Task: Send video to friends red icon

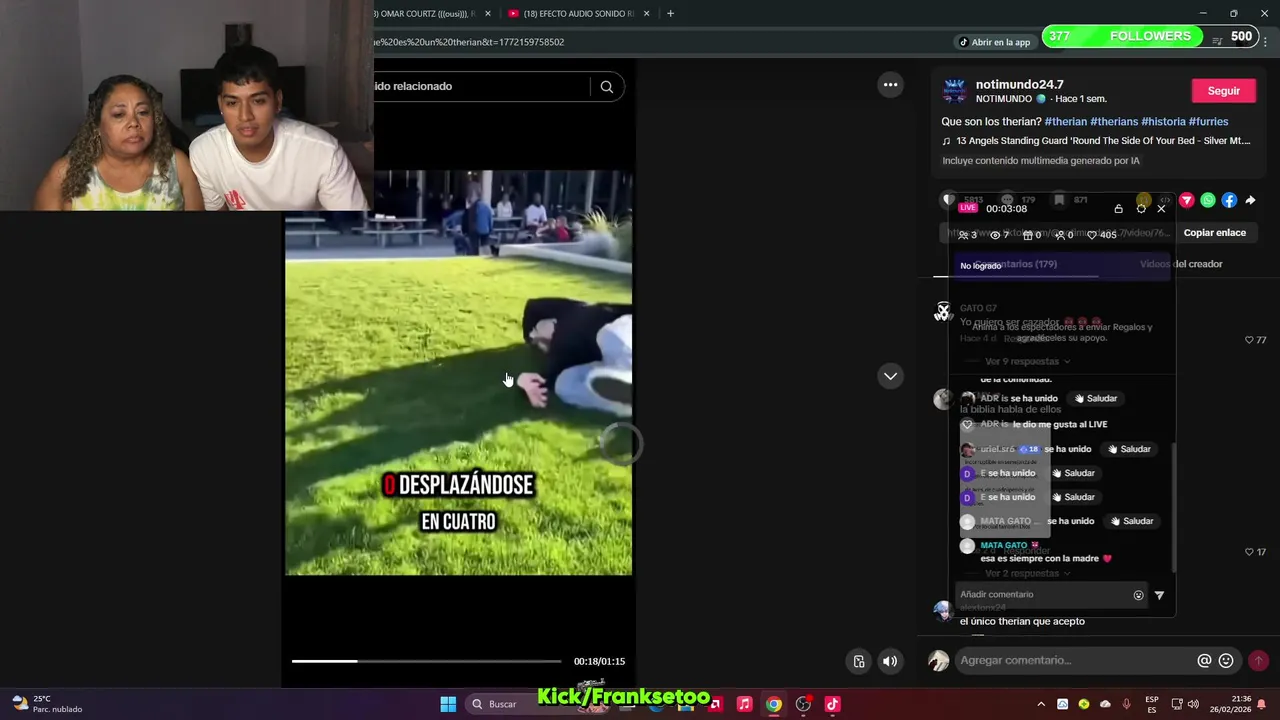Action: click(1187, 200)
